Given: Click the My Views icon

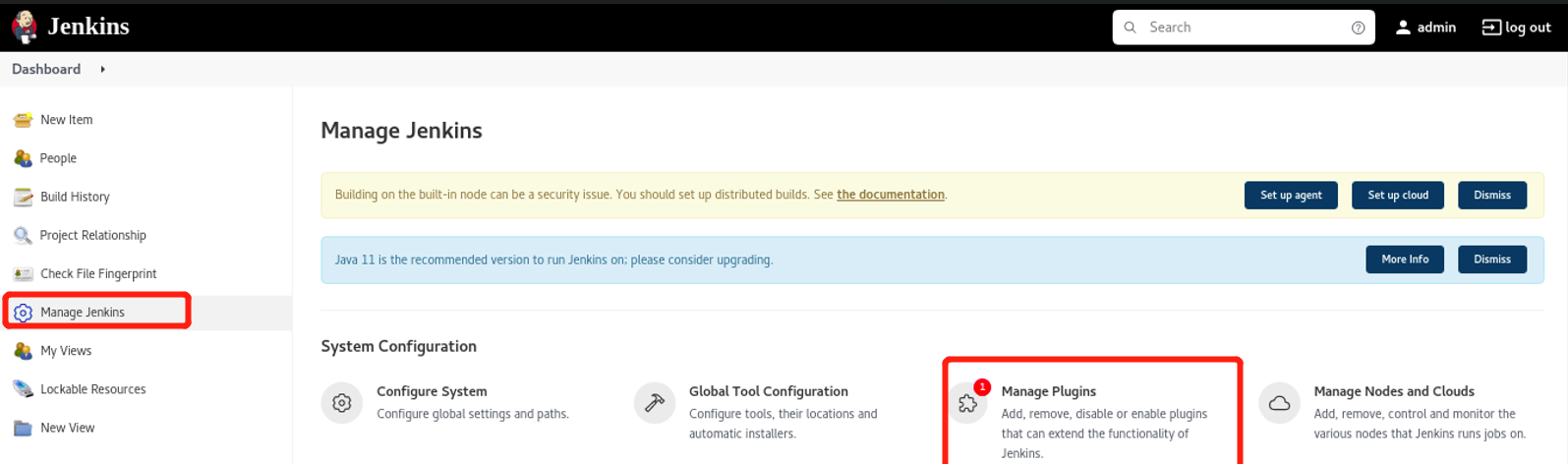Looking at the screenshot, I should coord(23,351).
